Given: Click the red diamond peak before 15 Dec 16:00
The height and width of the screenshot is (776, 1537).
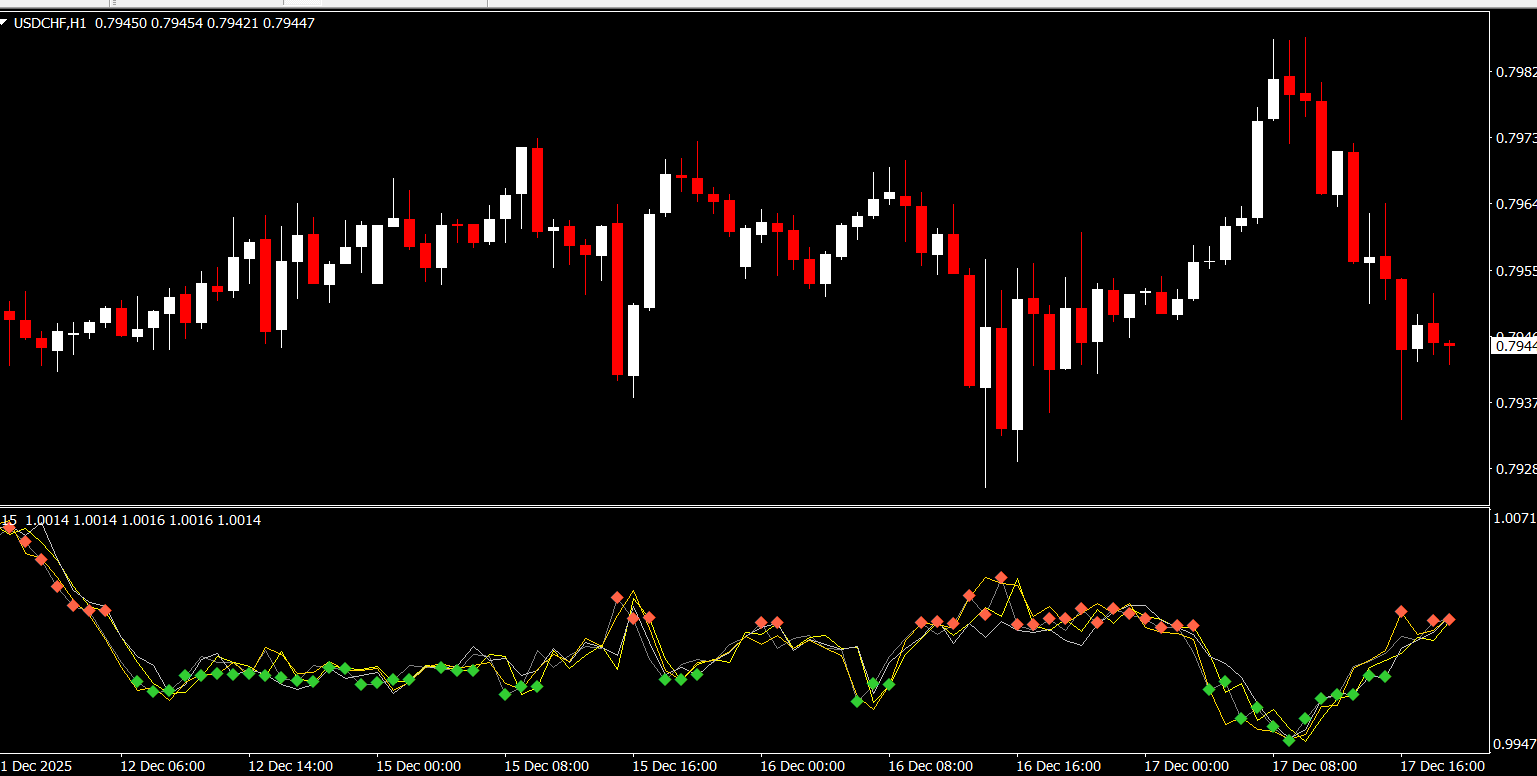Looking at the screenshot, I should [617, 597].
